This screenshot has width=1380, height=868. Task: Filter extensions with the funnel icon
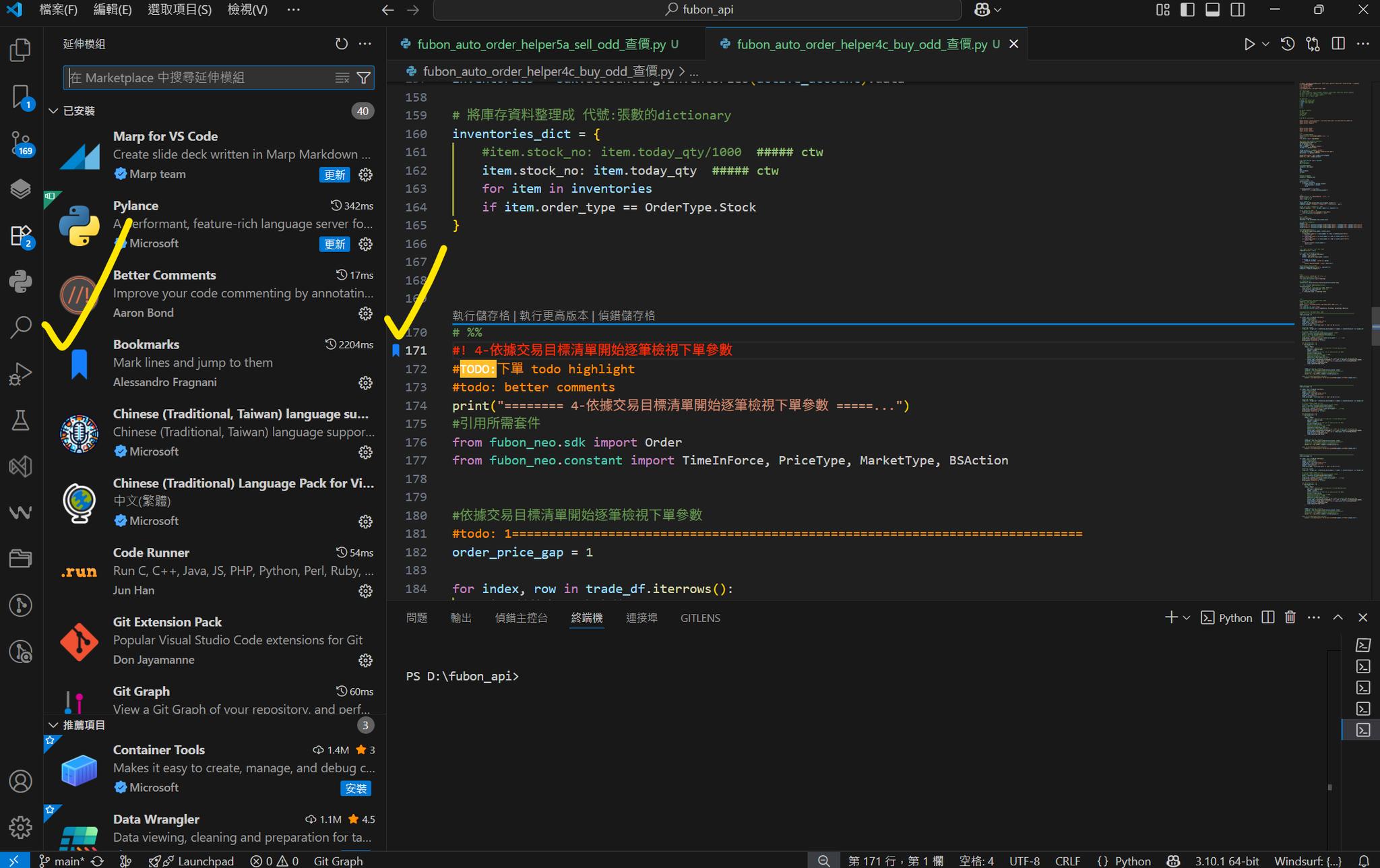click(363, 77)
